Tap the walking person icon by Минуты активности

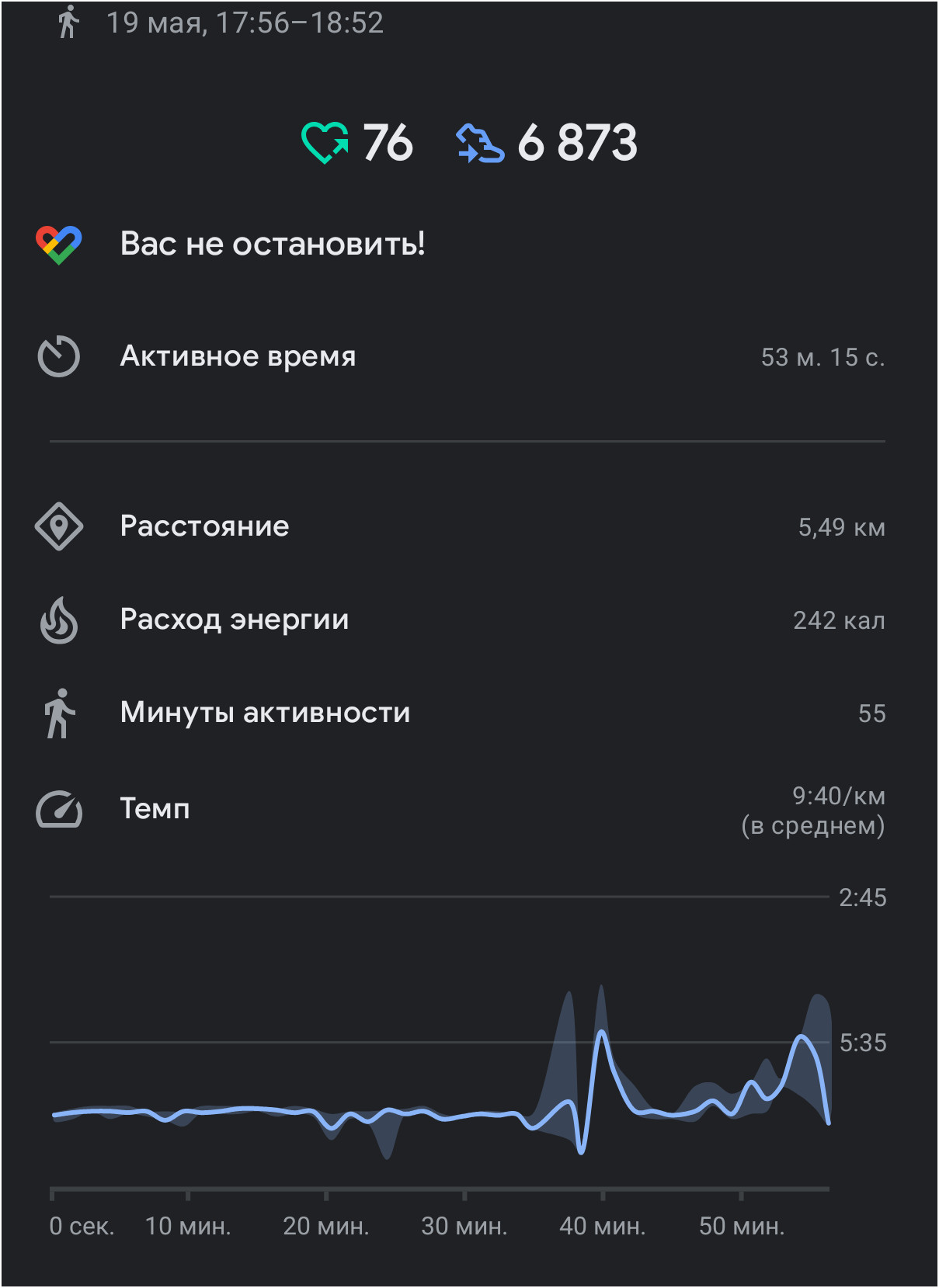[x=59, y=713]
